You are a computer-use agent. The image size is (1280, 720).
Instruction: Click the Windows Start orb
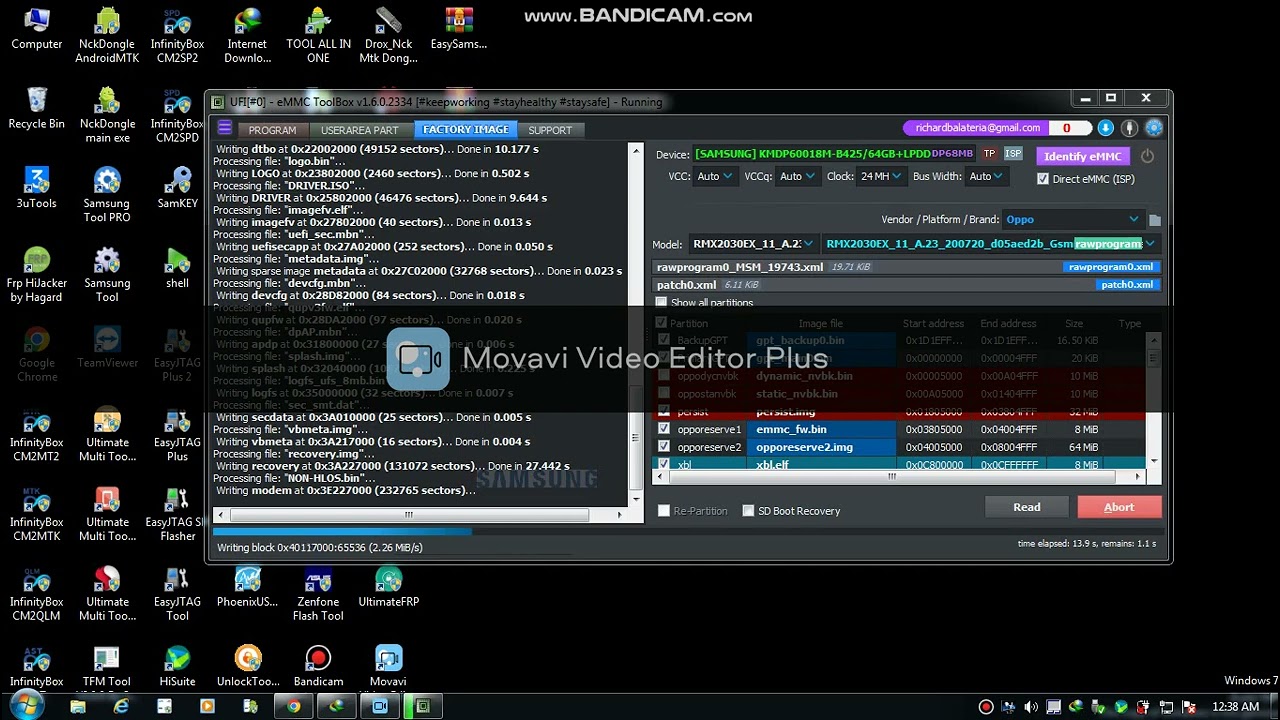(27, 705)
